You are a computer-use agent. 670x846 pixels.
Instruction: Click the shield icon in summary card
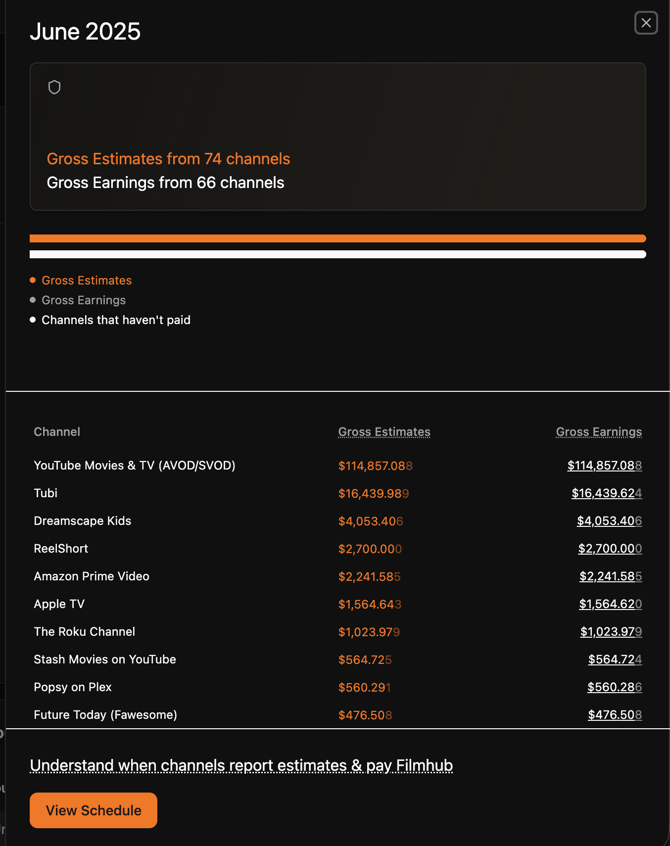(55, 87)
